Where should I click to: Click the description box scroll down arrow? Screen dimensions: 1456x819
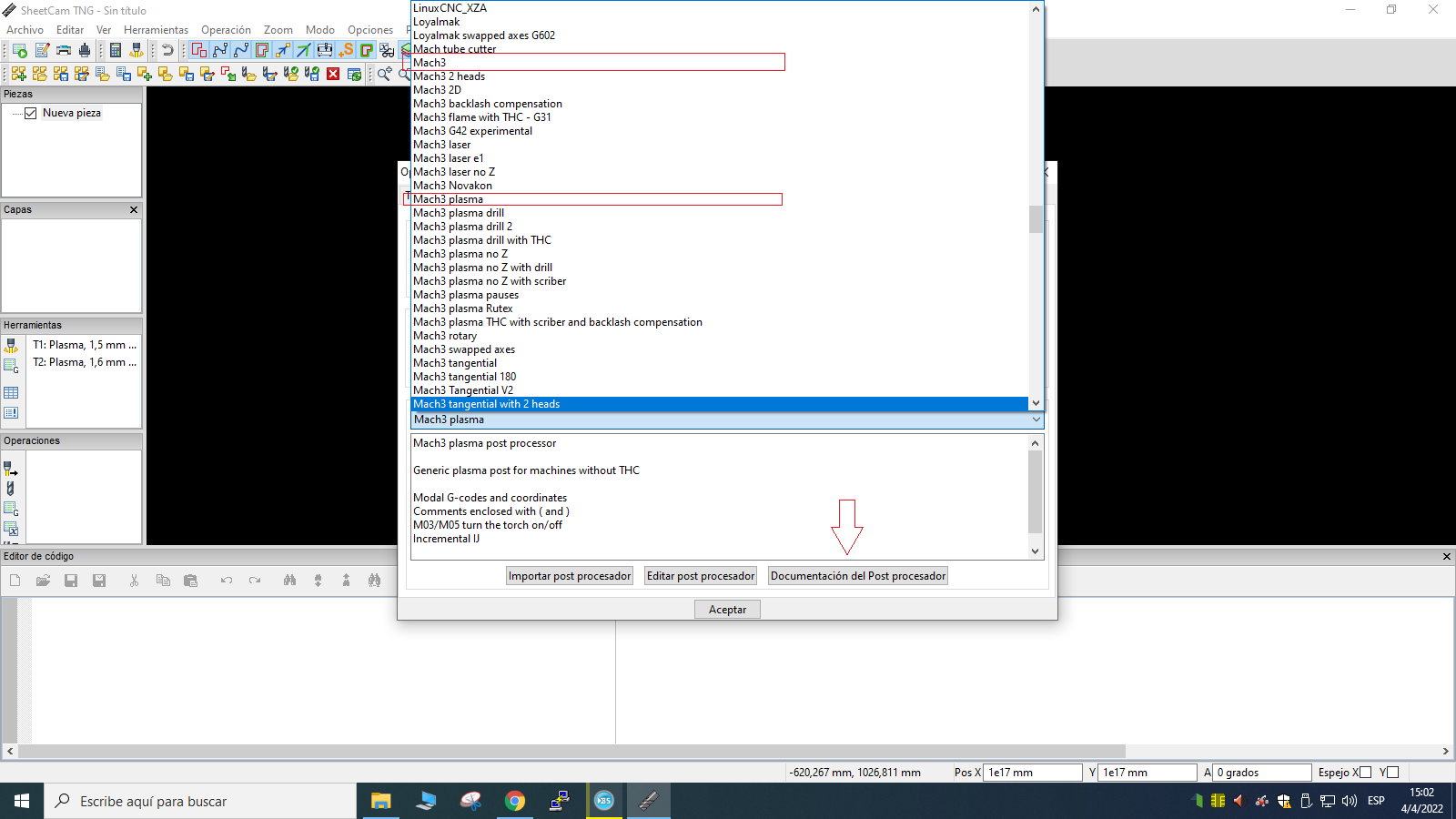pos(1035,551)
